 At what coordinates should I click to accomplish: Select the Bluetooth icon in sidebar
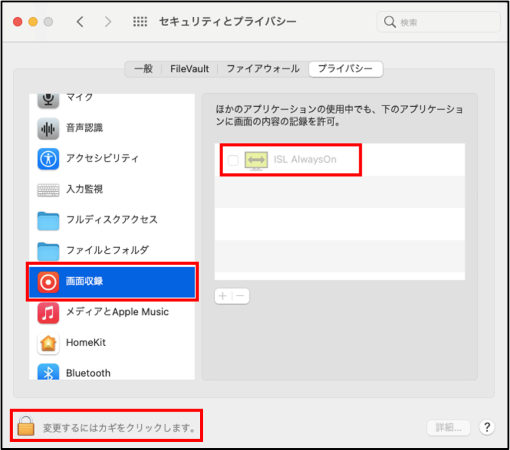(48, 372)
